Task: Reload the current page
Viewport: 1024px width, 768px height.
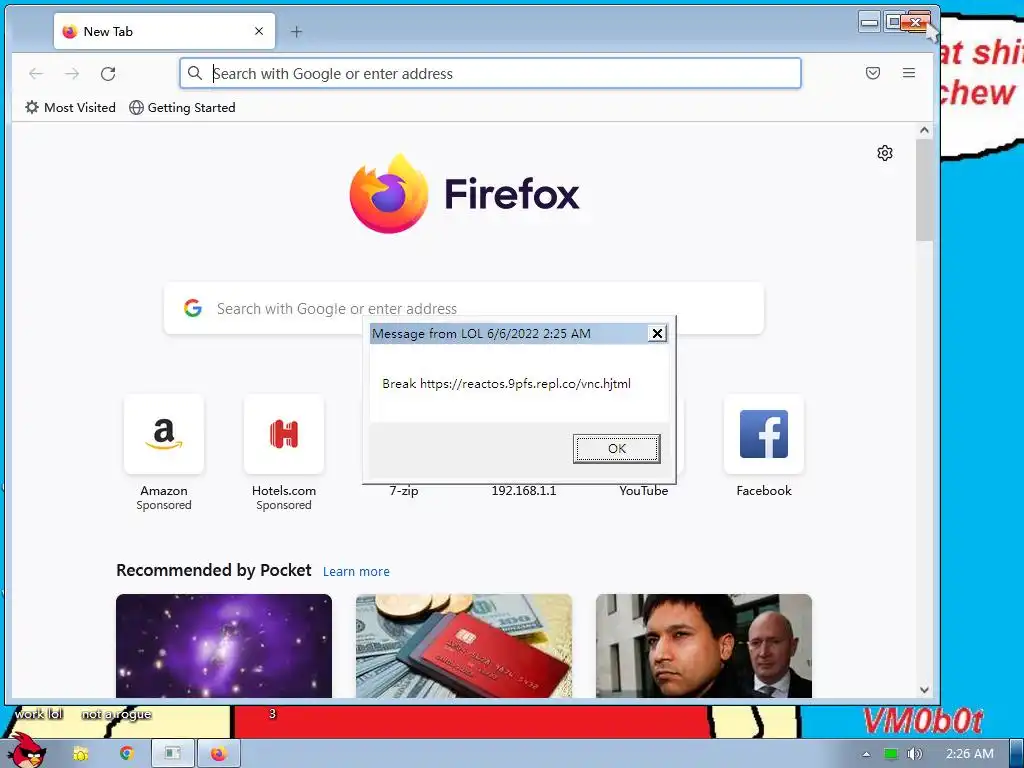Action: [x=108, y=73]
